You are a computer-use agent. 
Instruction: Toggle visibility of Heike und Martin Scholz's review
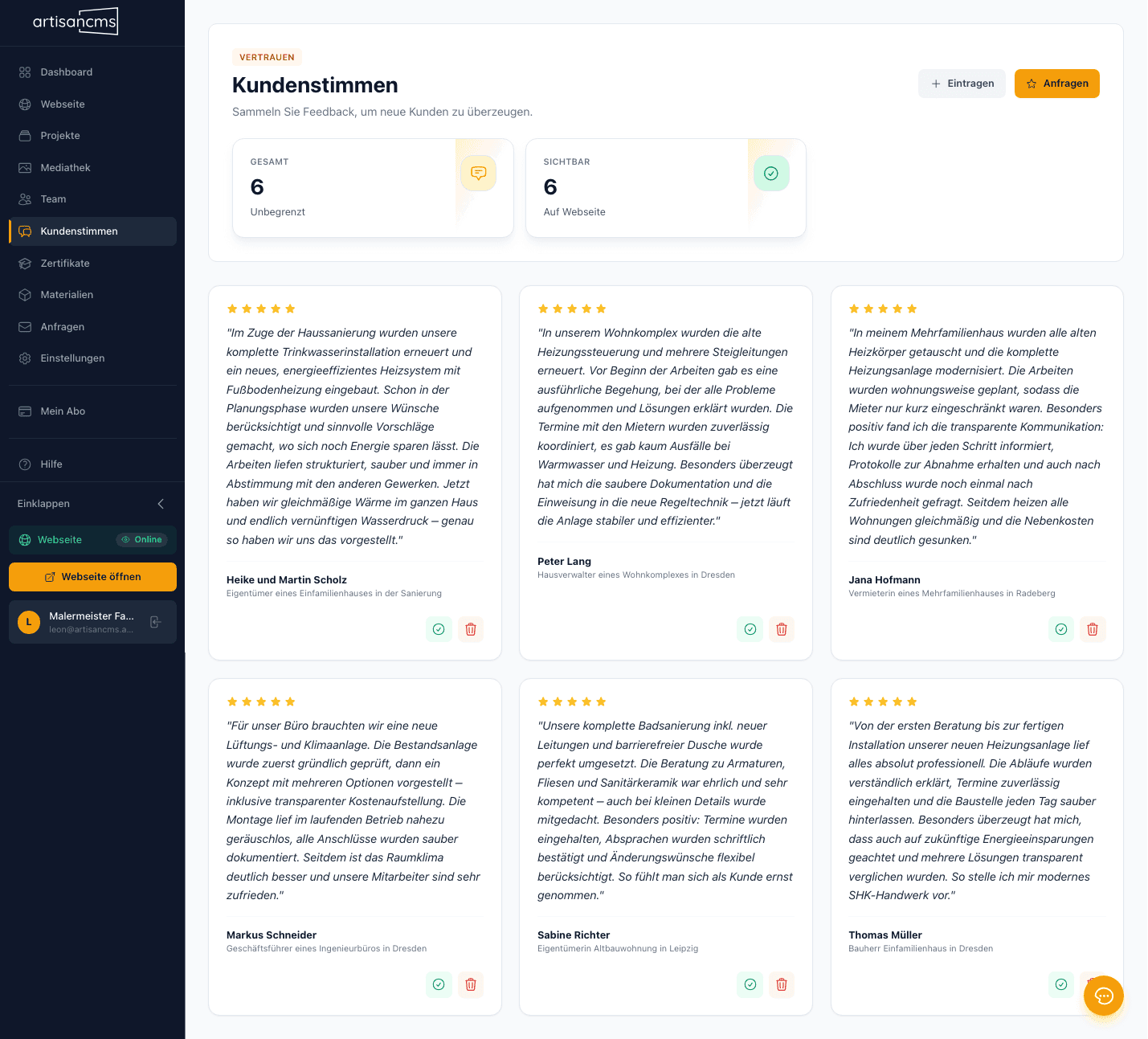click(x=439, y=629)
